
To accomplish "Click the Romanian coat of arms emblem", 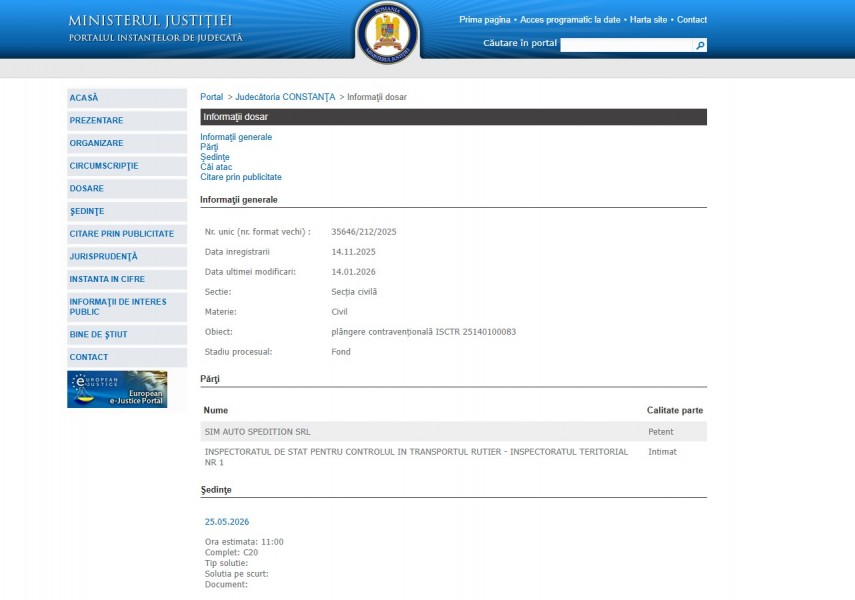I will tap(388, 32).
